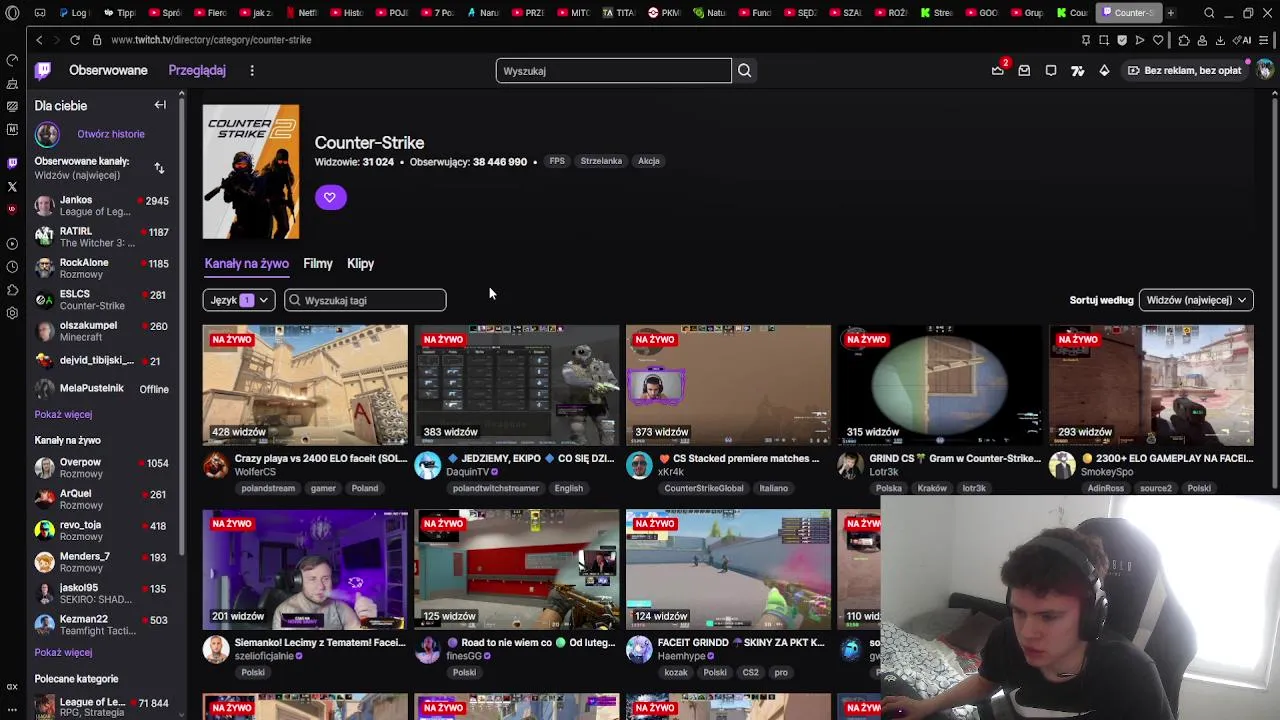Collapse the Dla ciebie sidebar
This screenshot has height=720, width=1280.
click(160, 105)
